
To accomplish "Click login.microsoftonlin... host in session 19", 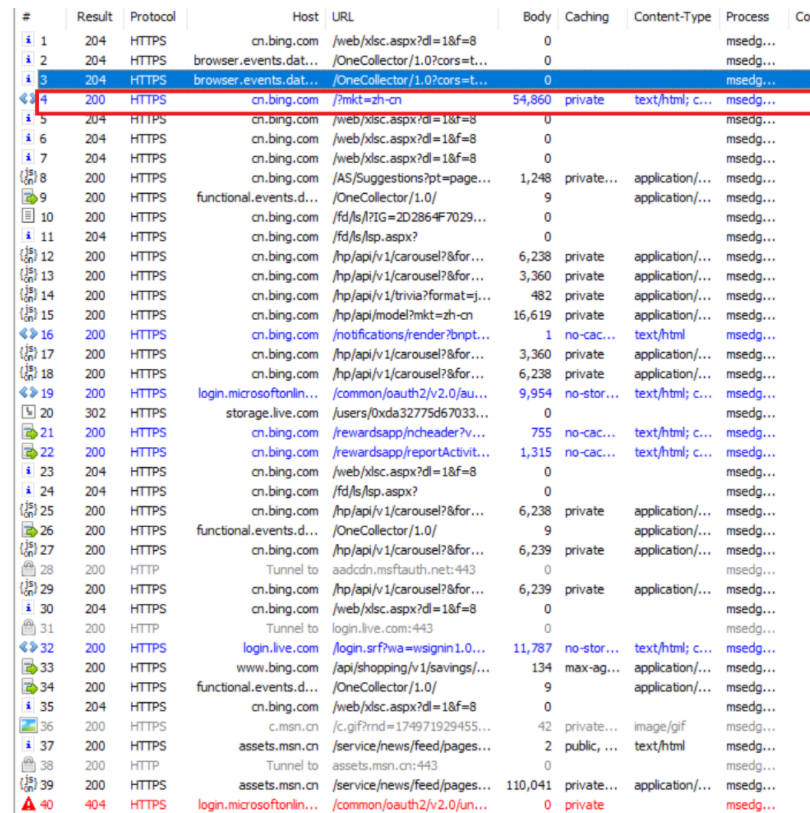I will [x=258, y=393].
